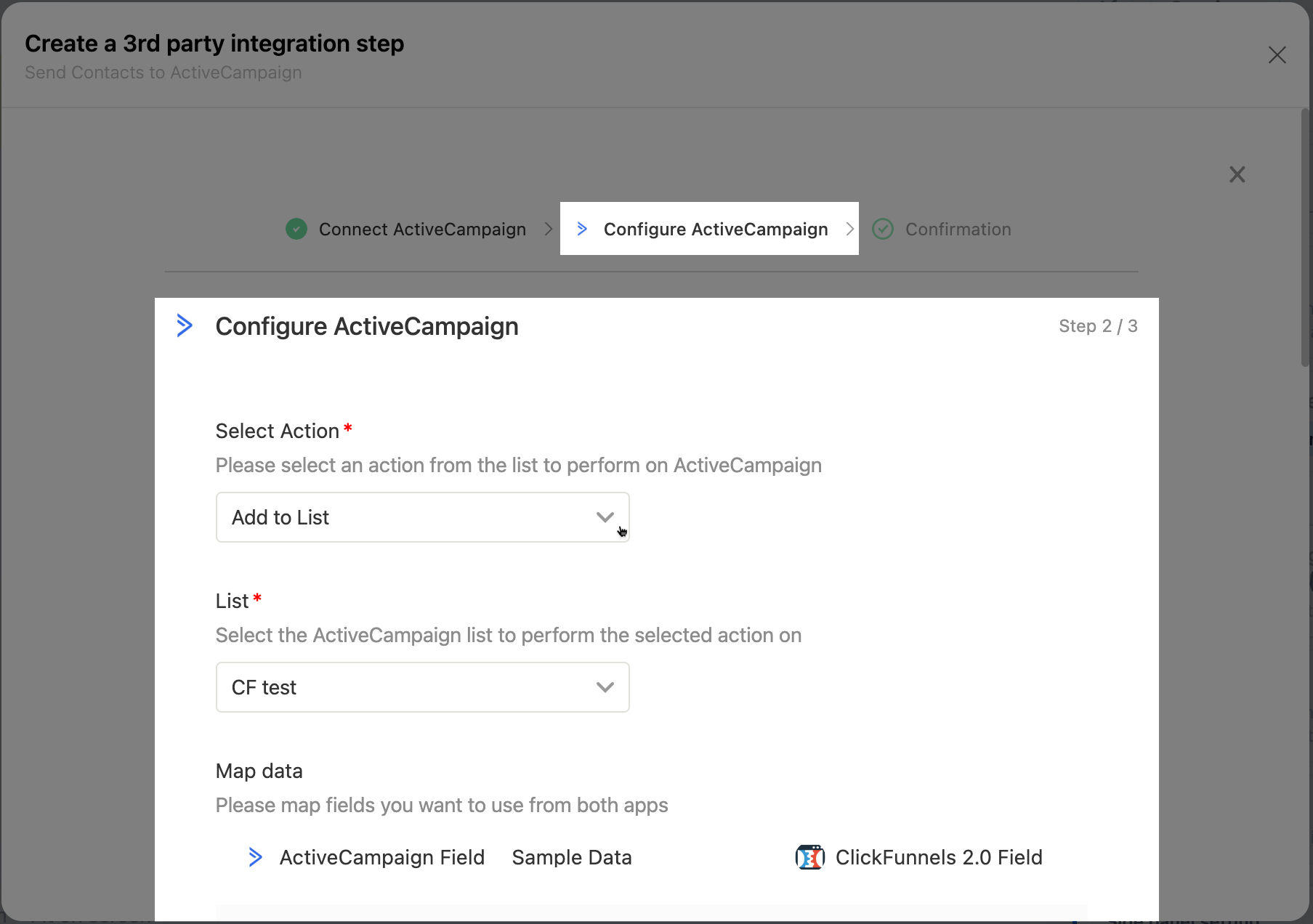Click the List field label

pyautogui.click(x=233, y=601)
